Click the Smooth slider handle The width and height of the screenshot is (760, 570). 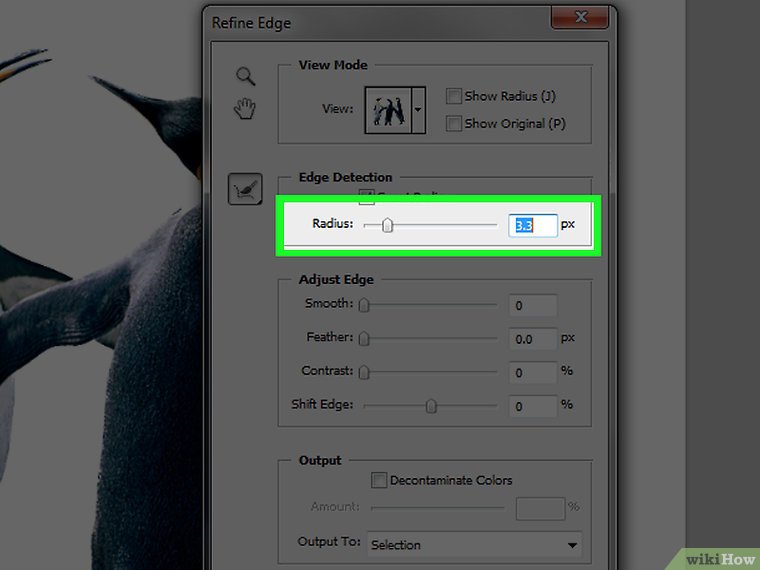364,305
